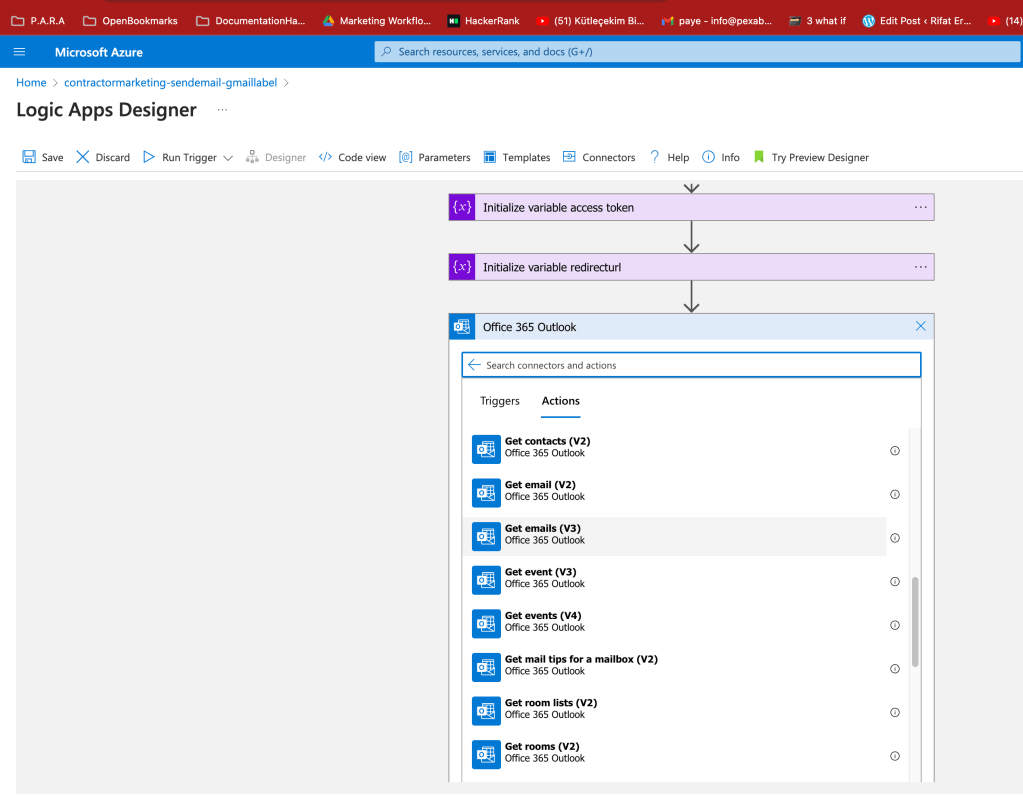Close the Office 365 Outlook action picker
This screenshot has height=810, width=1023.
pyautogui.click(x=921, y=326)
